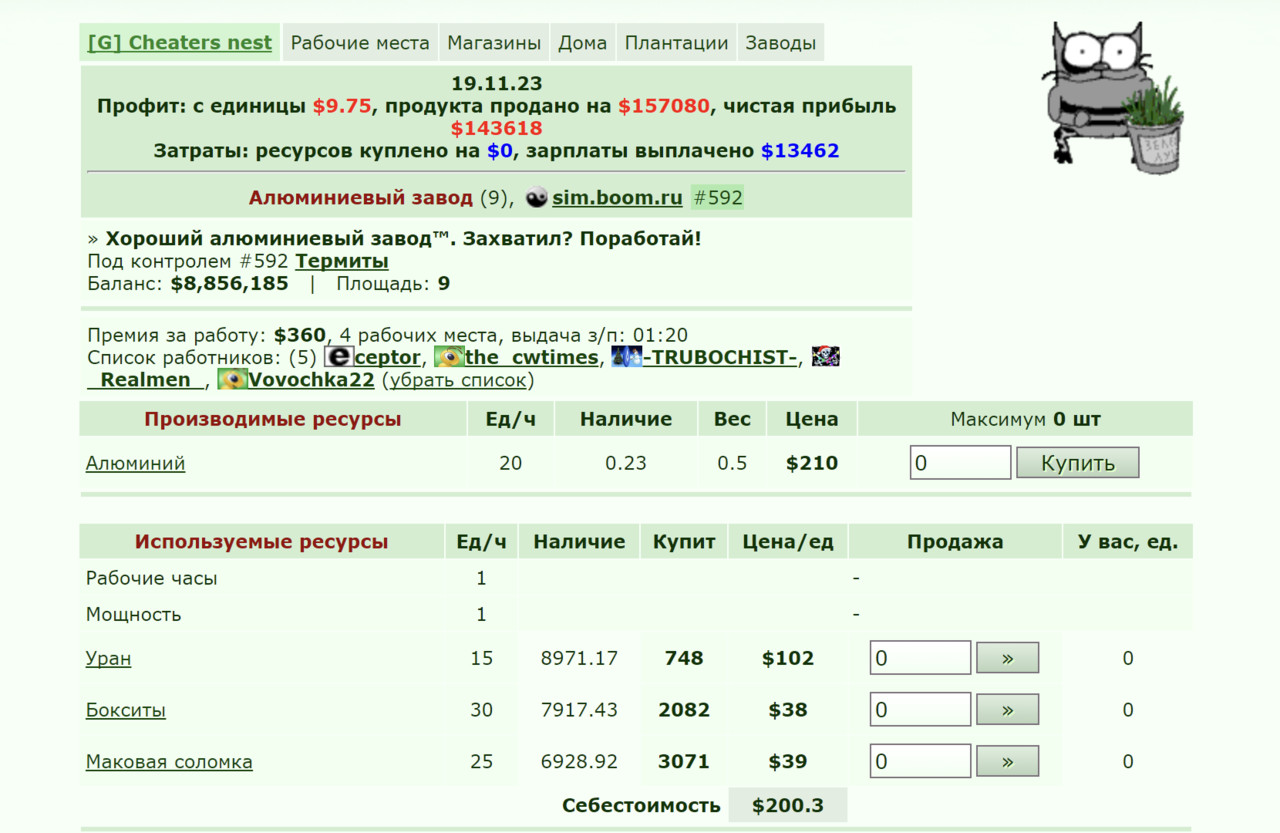Click the Маковая соломка price $39
This screenshot has height=833, width=1280.
pyautogui.click(x=788, y=763)
